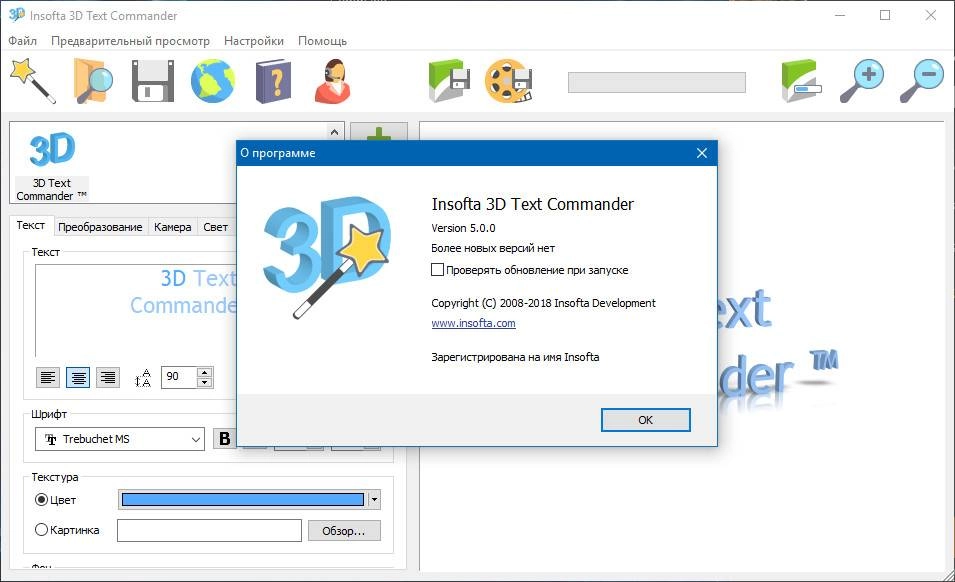Image resolution: width=955 pixels, height=582 pixels.
Task: Click the green image size icon
Action: pyautogui.click(x=801, y=80)
